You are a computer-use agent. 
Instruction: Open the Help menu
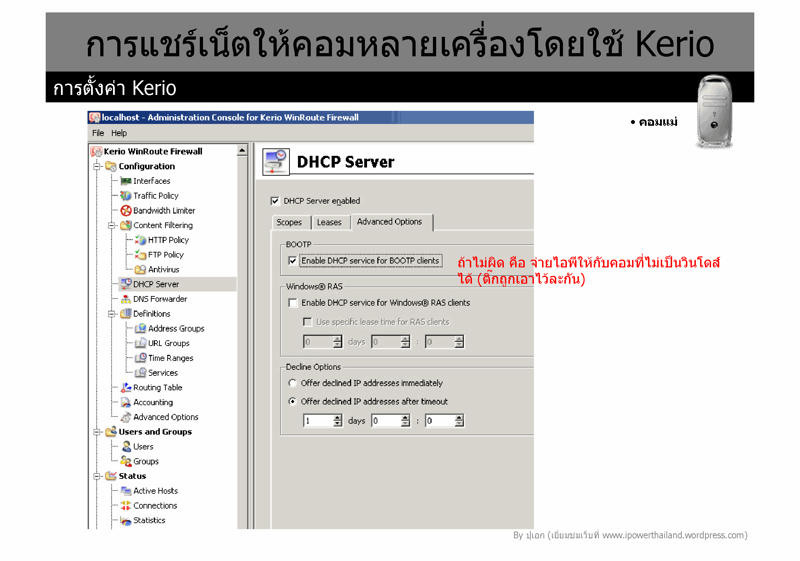119,133
